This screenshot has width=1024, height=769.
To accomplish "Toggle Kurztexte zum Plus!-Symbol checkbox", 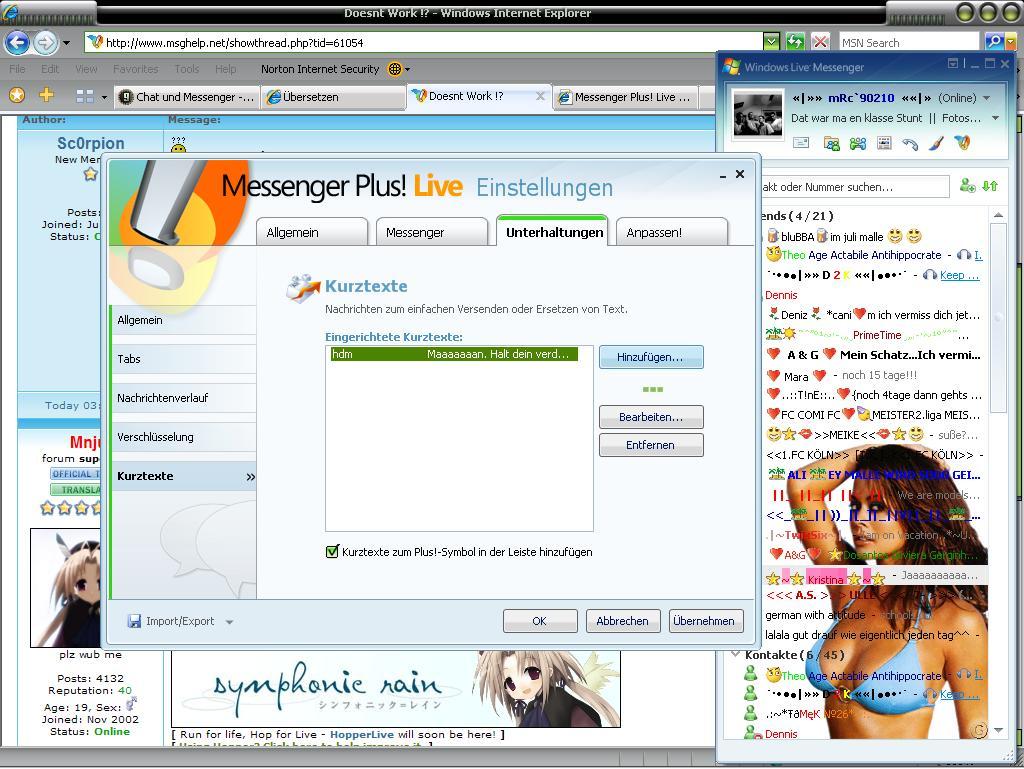I will click(x=333, y=552).
